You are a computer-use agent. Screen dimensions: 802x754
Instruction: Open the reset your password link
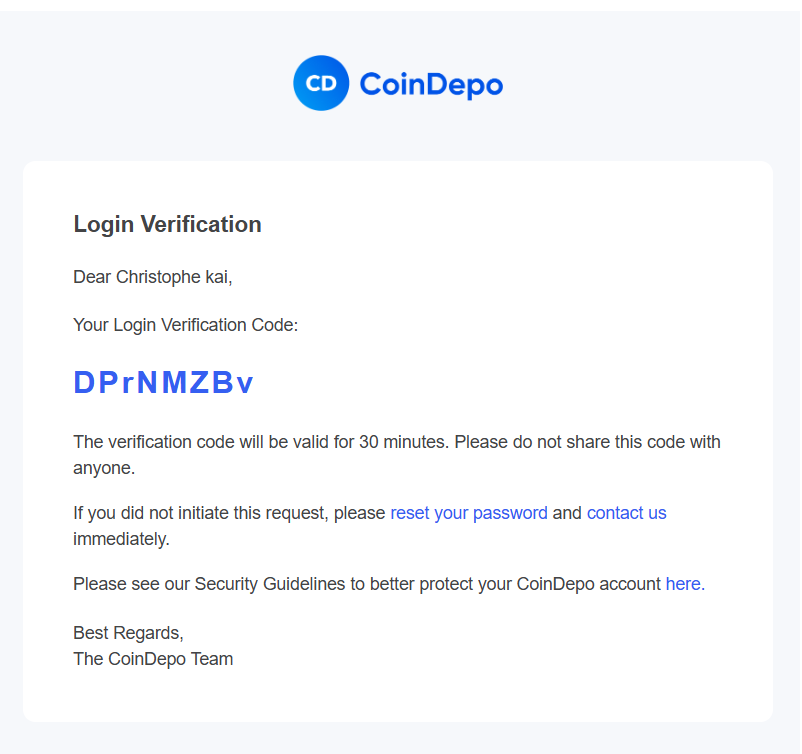pos(469,513)
